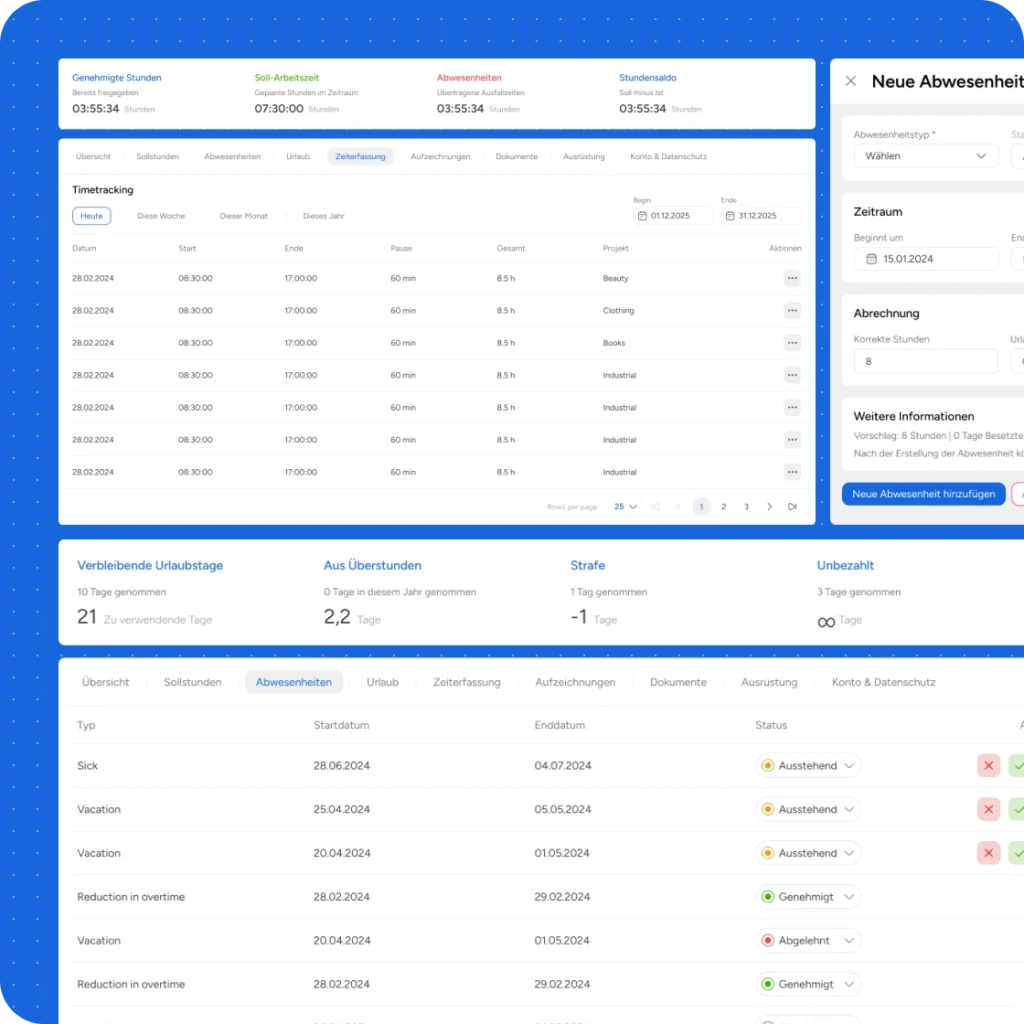Click the Ende date calendar icon

tap(730, 216)
